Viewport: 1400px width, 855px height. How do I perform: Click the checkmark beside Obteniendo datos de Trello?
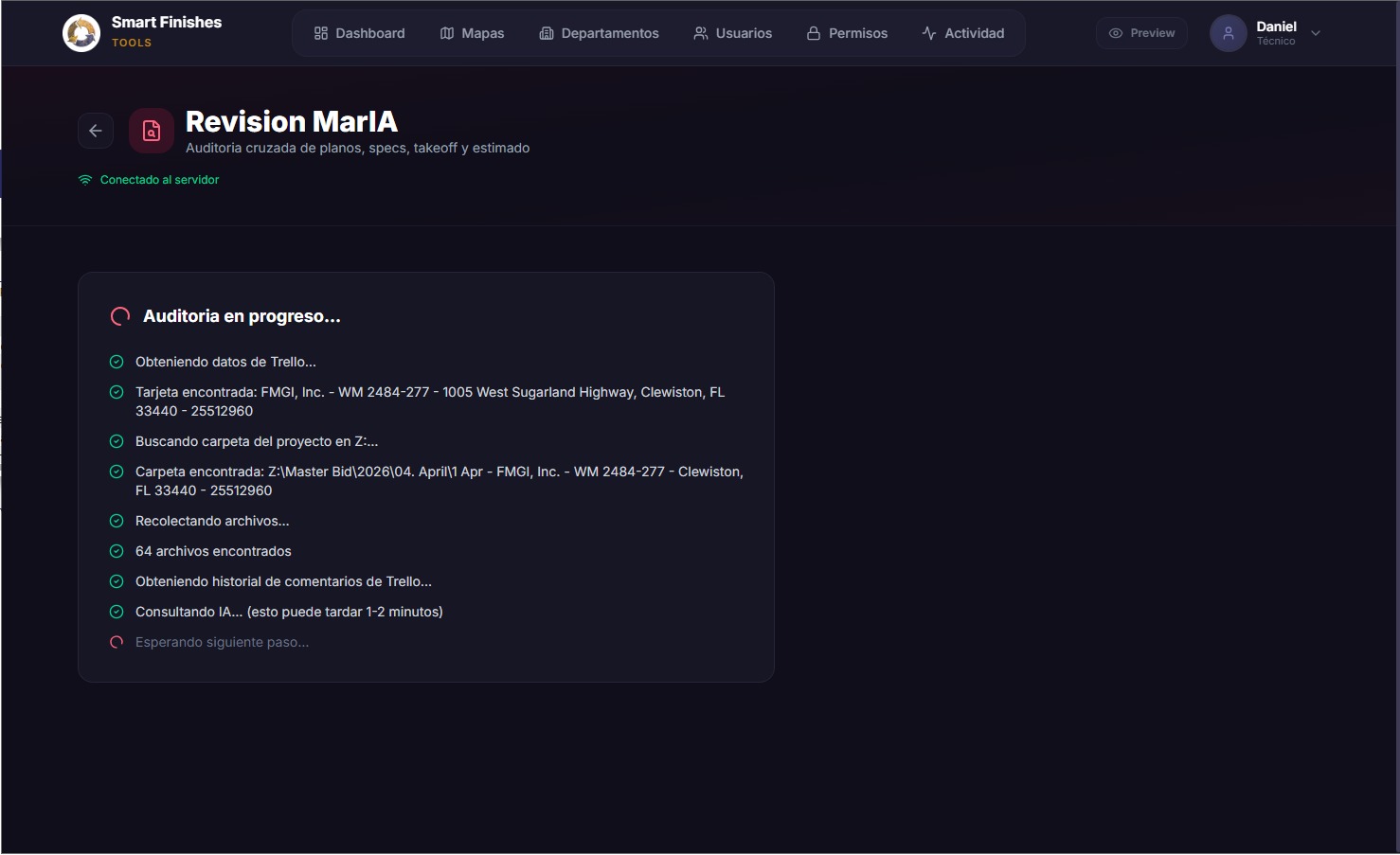117,362
